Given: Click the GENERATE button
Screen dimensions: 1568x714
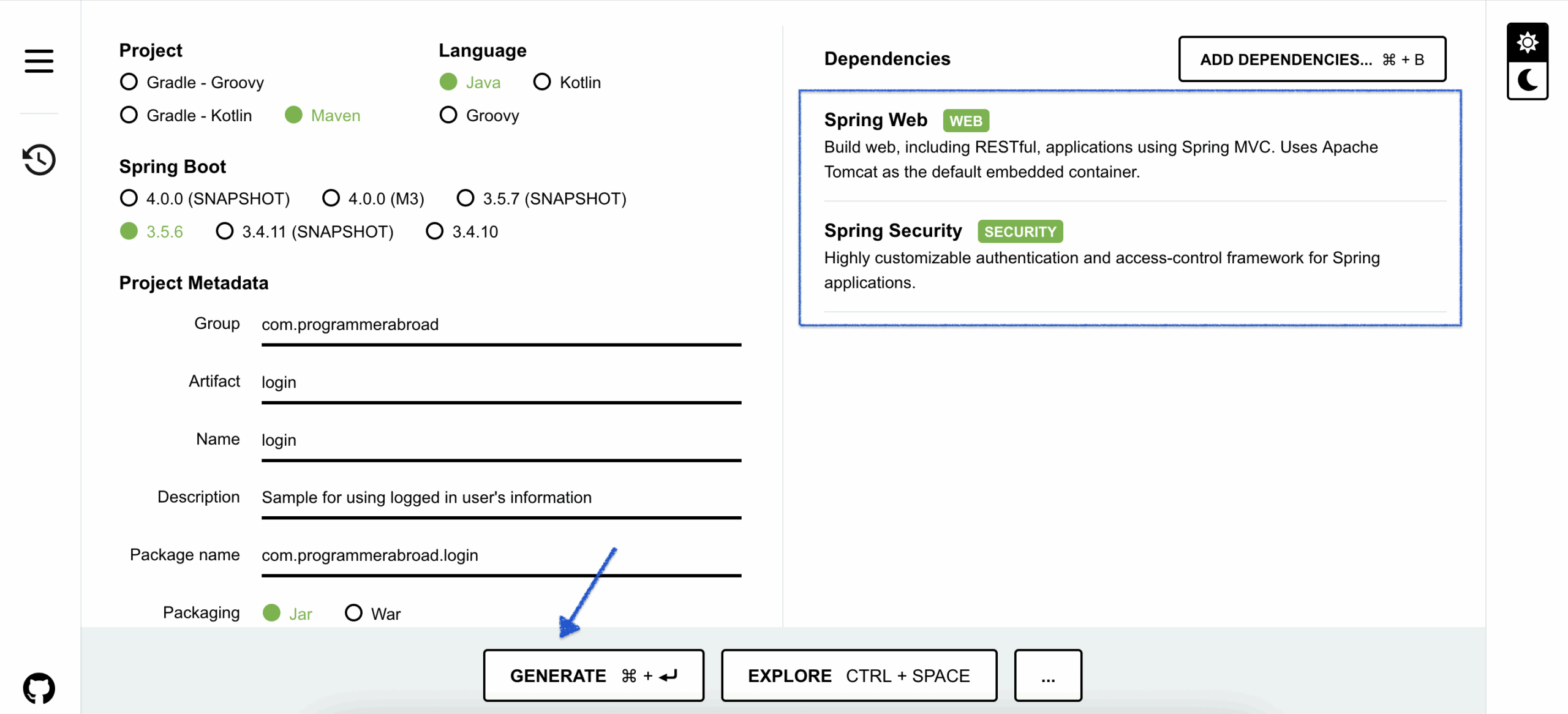Looking at the screenshot, I should (x=593, y=675).
